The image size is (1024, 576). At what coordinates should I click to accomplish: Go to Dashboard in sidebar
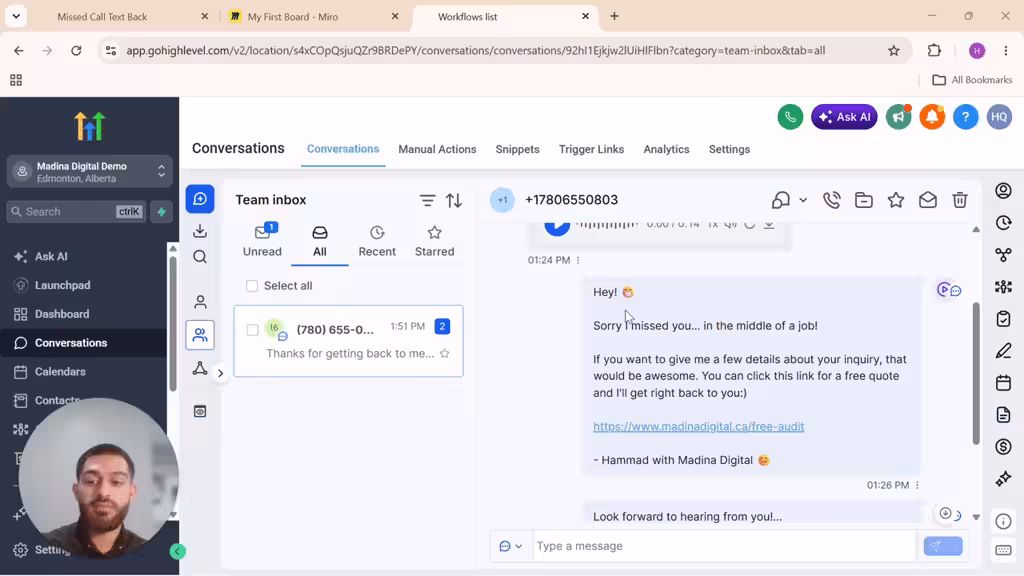[x=61, y=314]
